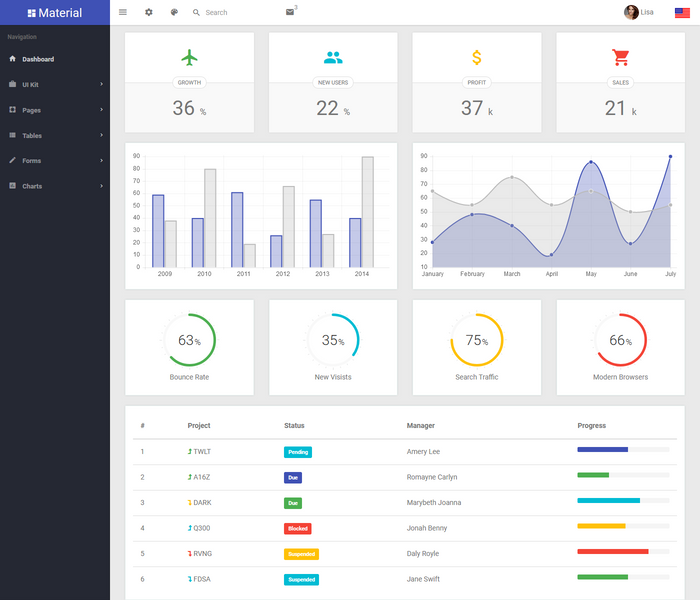Click the yellow dollar Profit icon

coord(477,57)
